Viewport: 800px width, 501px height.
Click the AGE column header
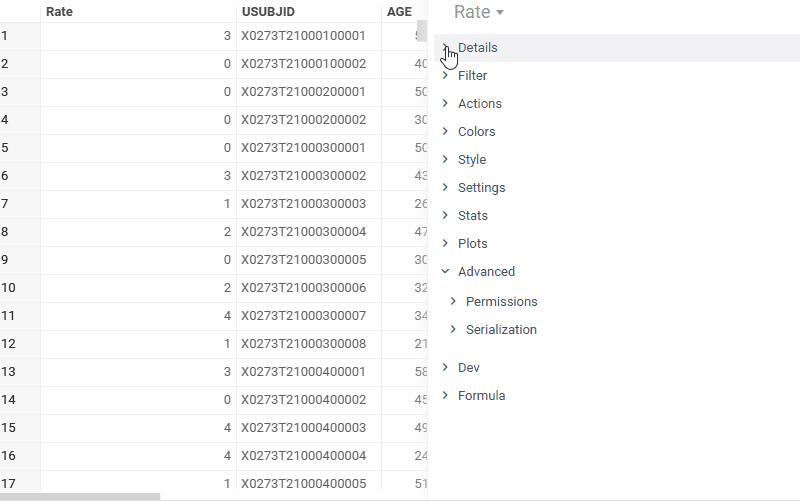coord(400,12)
